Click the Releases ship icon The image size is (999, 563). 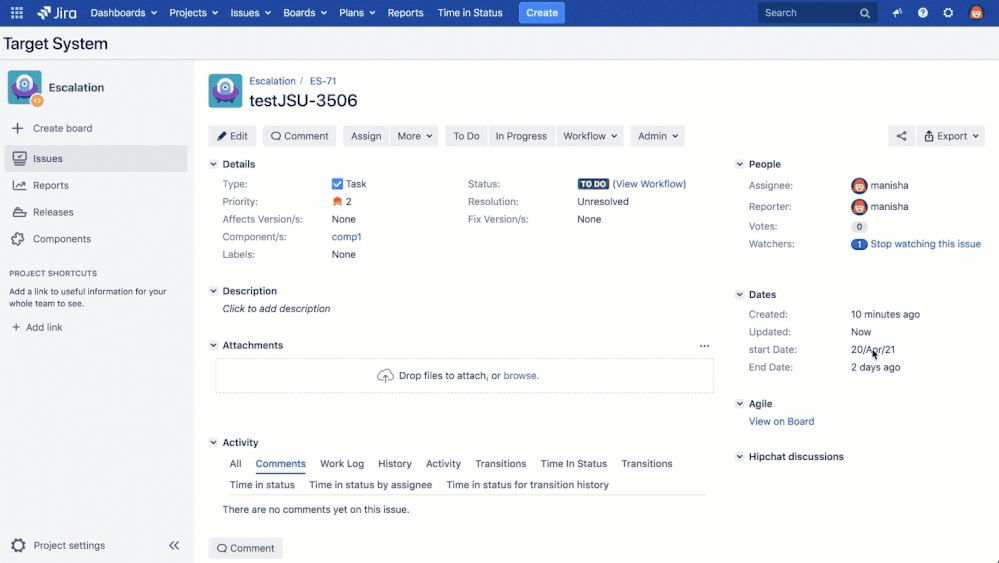tap(20, 212)
